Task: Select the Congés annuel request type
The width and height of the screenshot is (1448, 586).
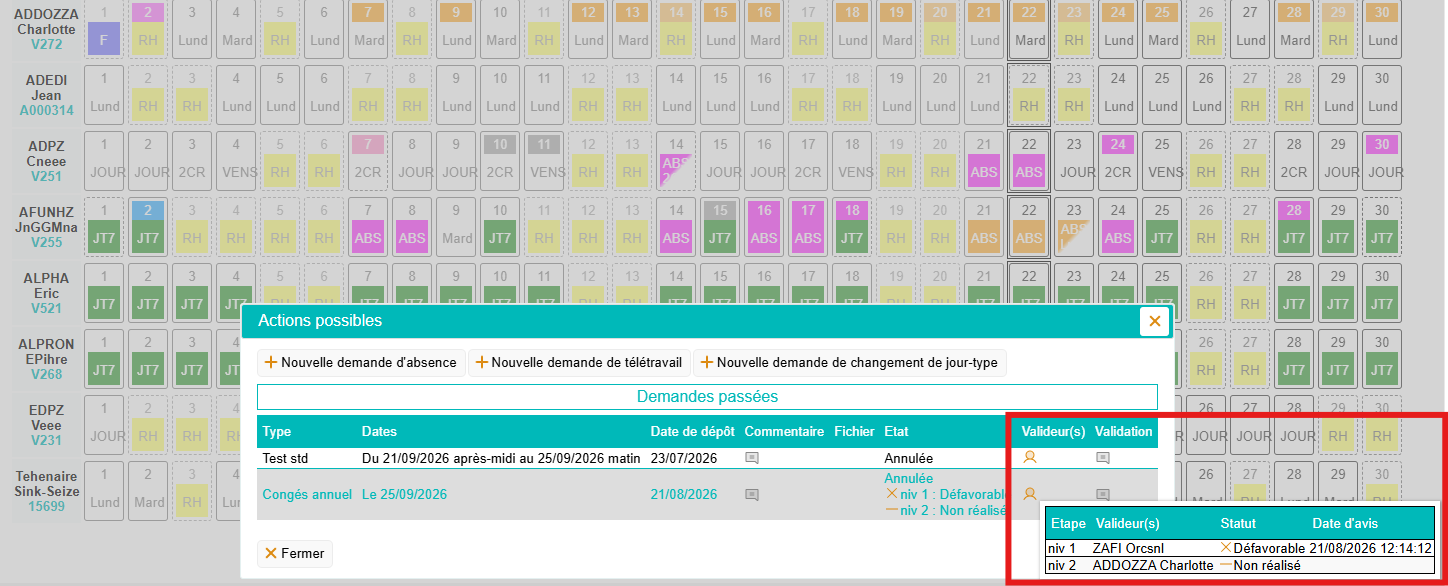Action: (x=307, y=494)
